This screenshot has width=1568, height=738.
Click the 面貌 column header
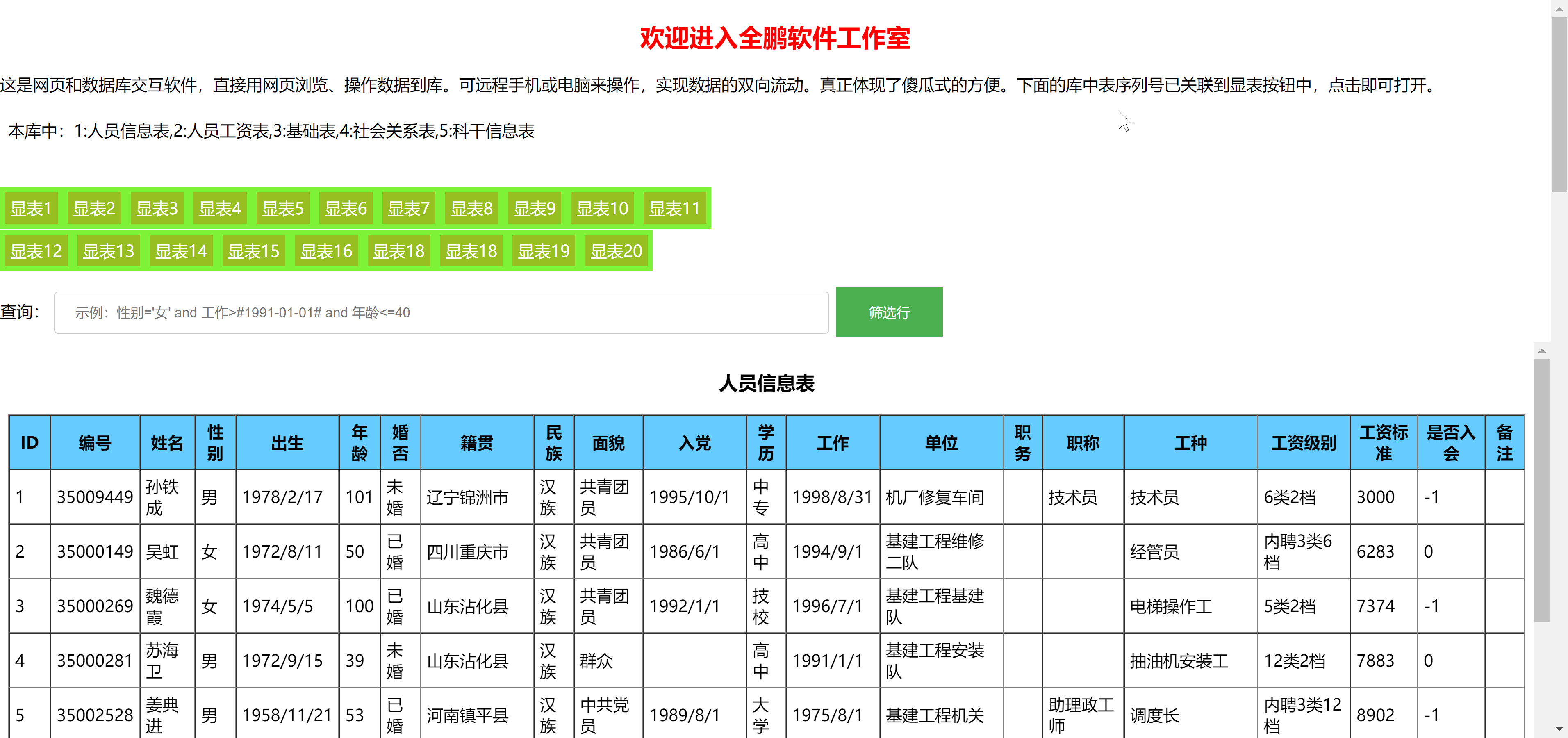tap(609, 443)
